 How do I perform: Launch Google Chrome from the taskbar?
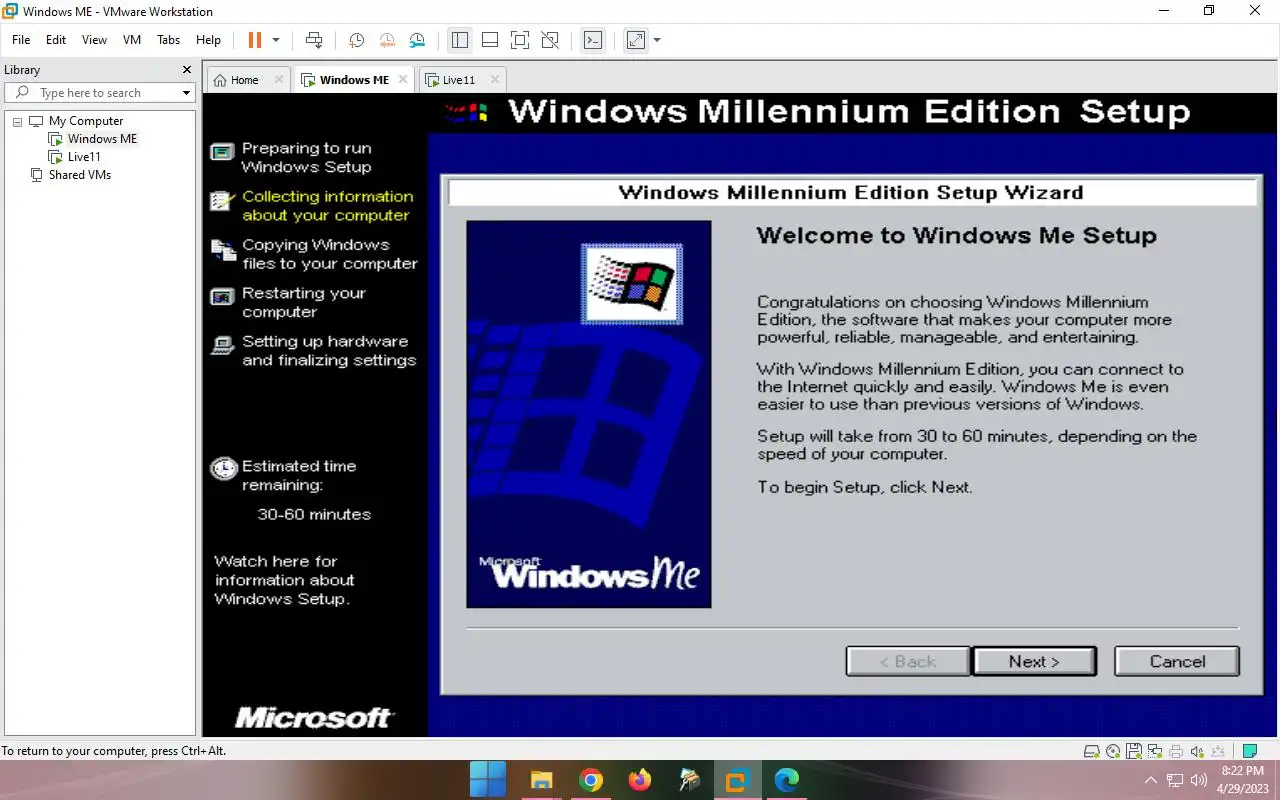pos(590,780)
